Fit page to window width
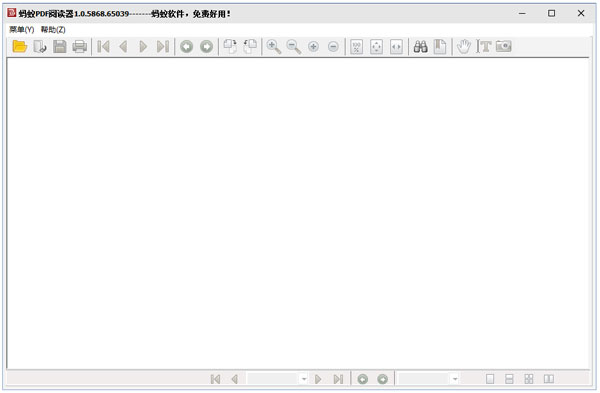This screenshot has width=600, height=393. pos(396,47)
